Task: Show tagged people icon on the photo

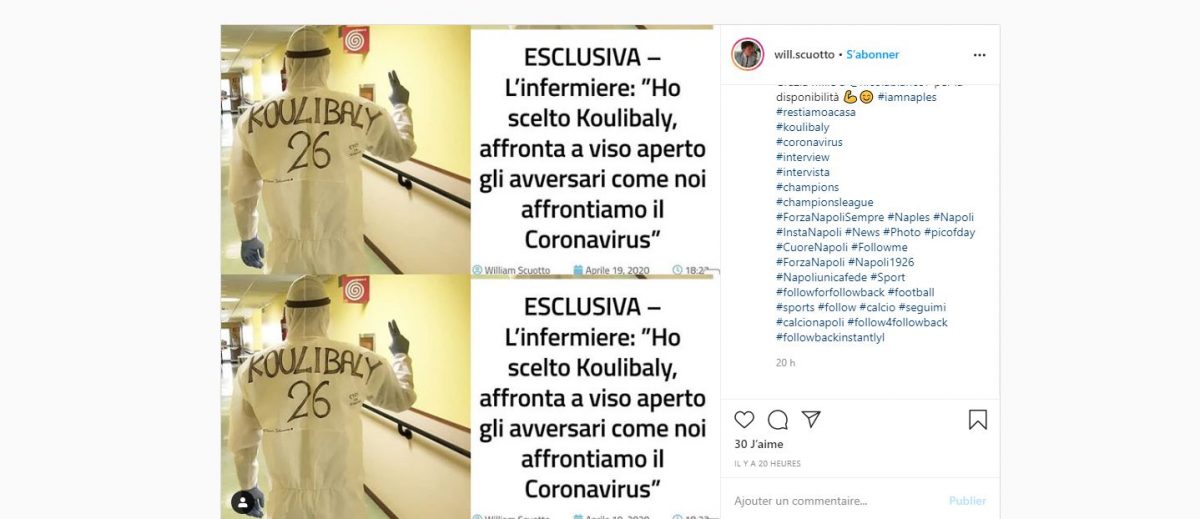Action: click(243, 501)
